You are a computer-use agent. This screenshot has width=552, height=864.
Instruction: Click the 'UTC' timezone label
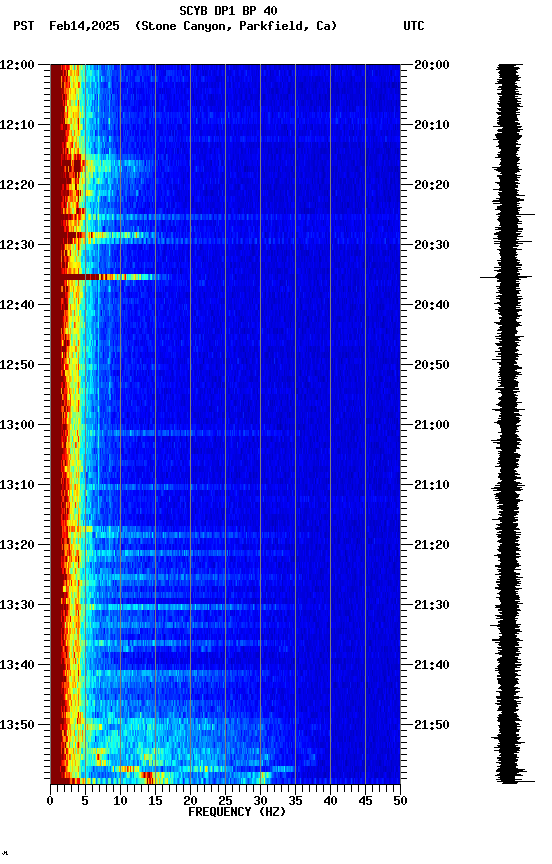414,26
